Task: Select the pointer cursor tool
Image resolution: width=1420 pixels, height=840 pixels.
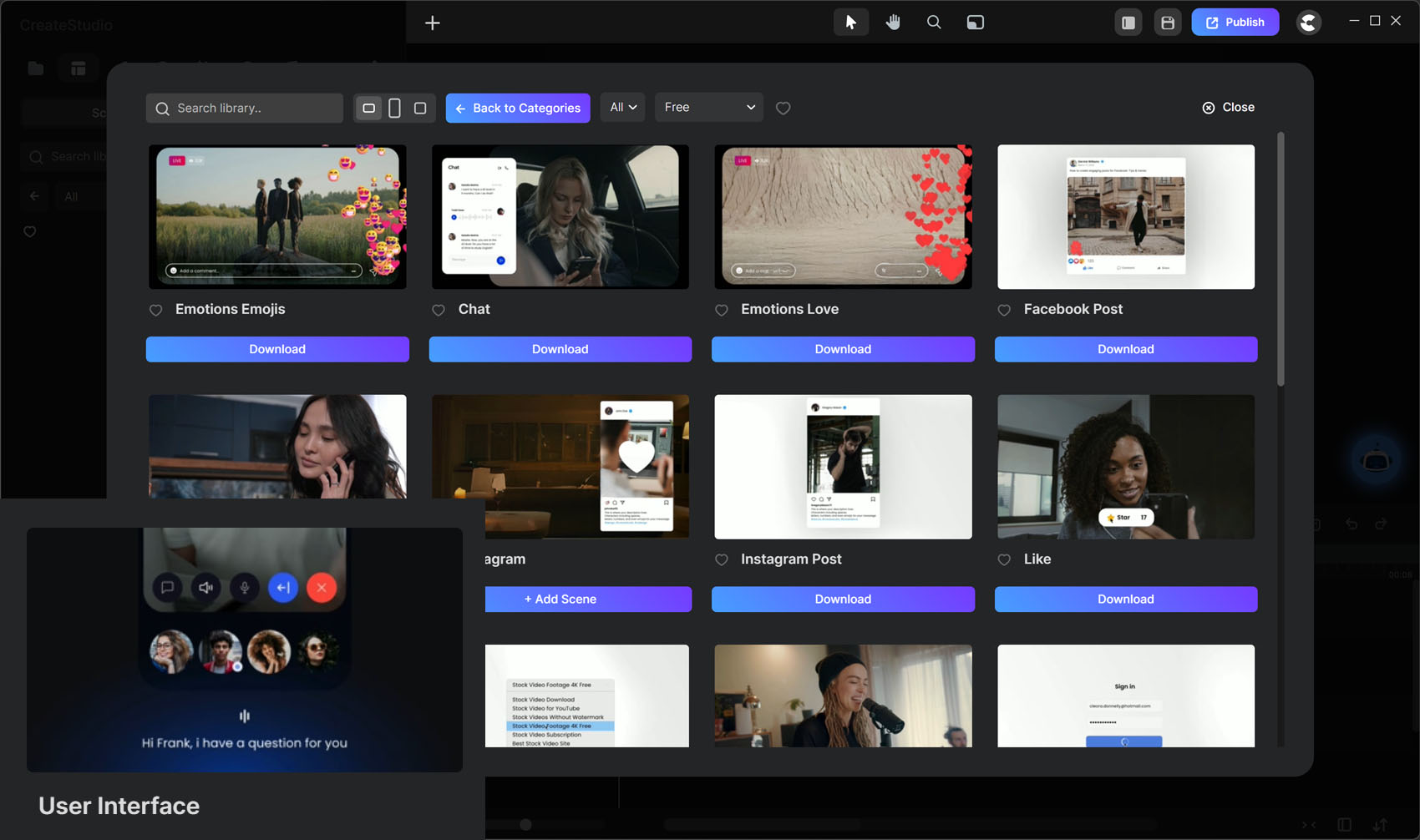Action: click(x=850, y=23)
